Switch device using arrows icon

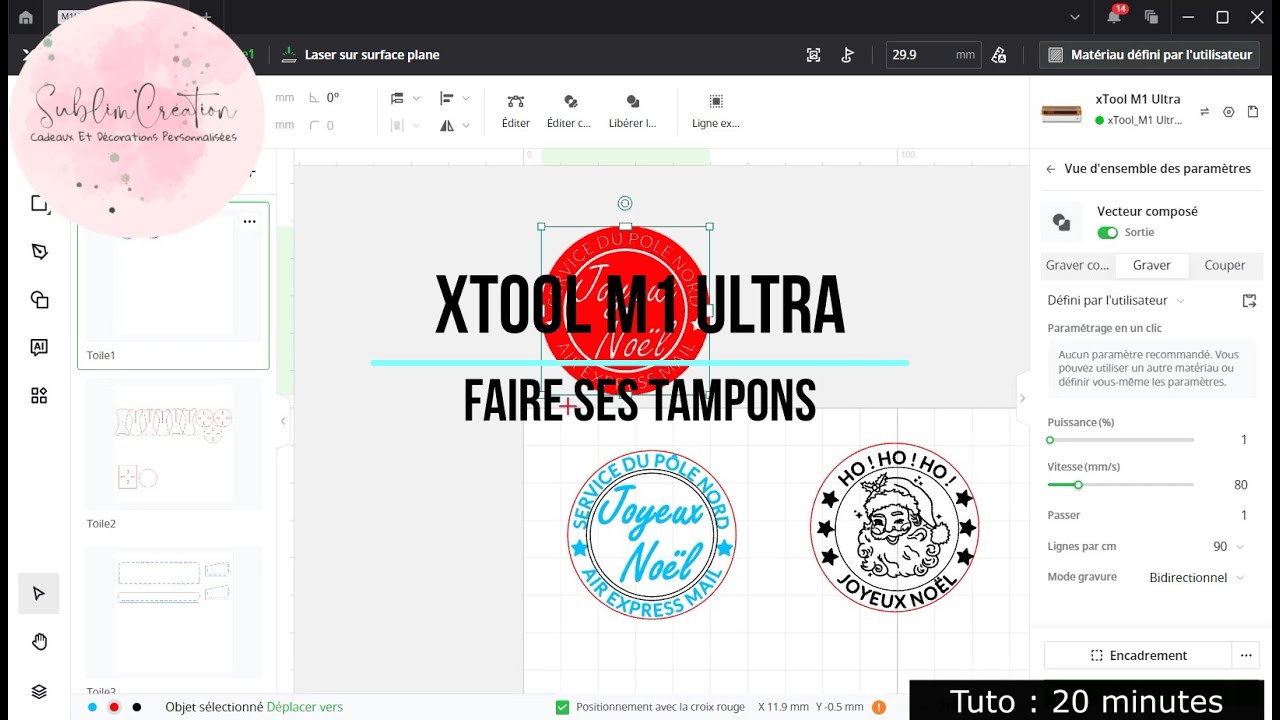(1204, 112)
